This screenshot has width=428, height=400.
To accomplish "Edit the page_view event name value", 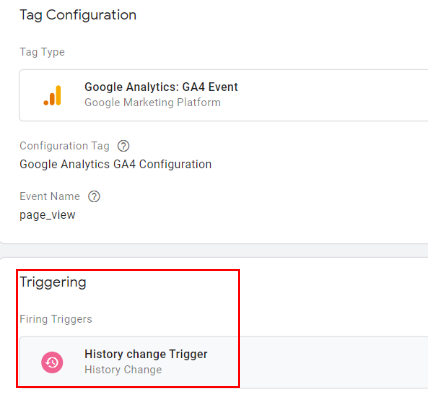I will pos(47,215).
